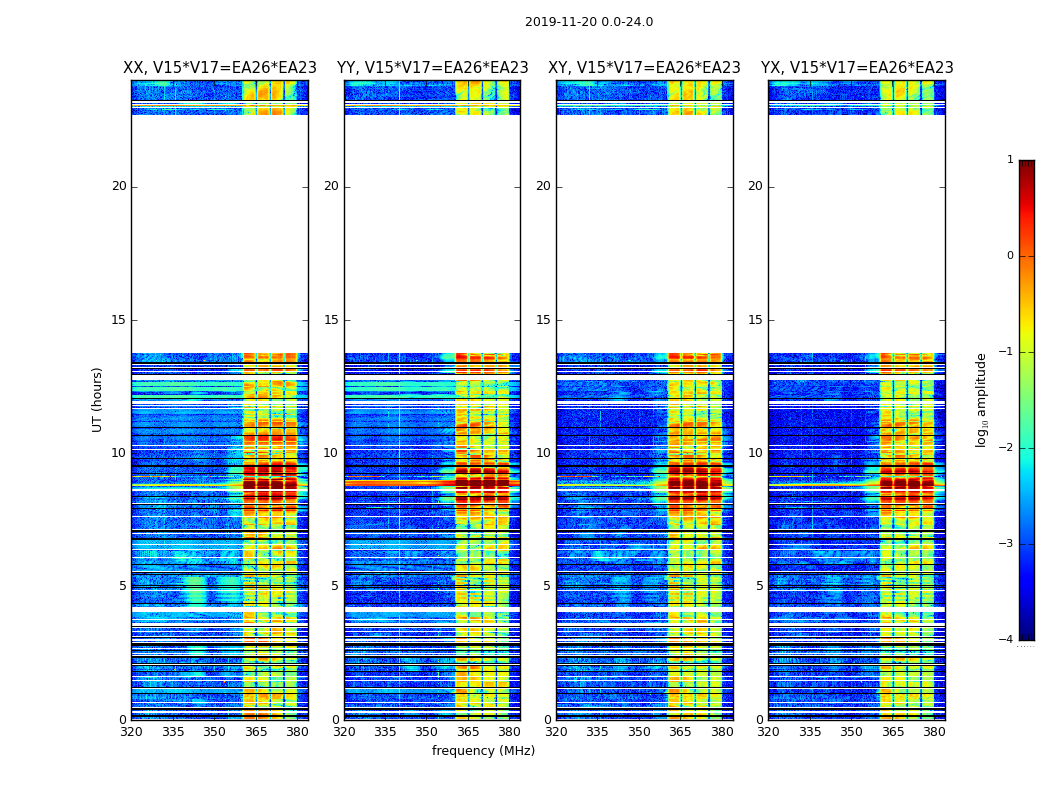Image resolution: width=1050 pixels, height=800 pixels.
Task: Click the 365 frequency tick in the XX panel
Action: click(x=256, y=732)
